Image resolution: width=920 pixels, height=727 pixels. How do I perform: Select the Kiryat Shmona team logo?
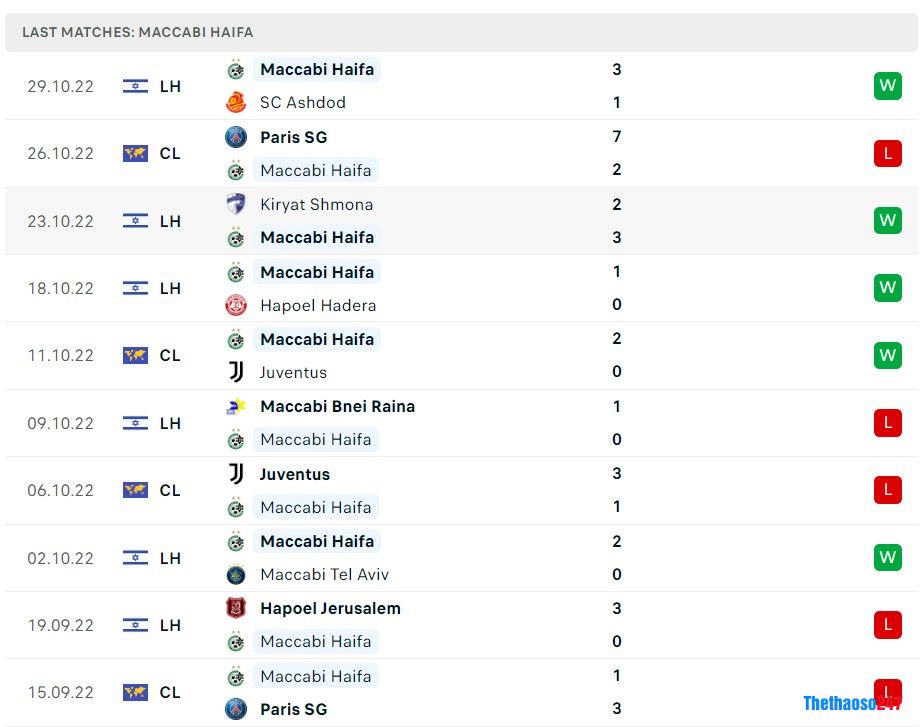click(236, 204)
